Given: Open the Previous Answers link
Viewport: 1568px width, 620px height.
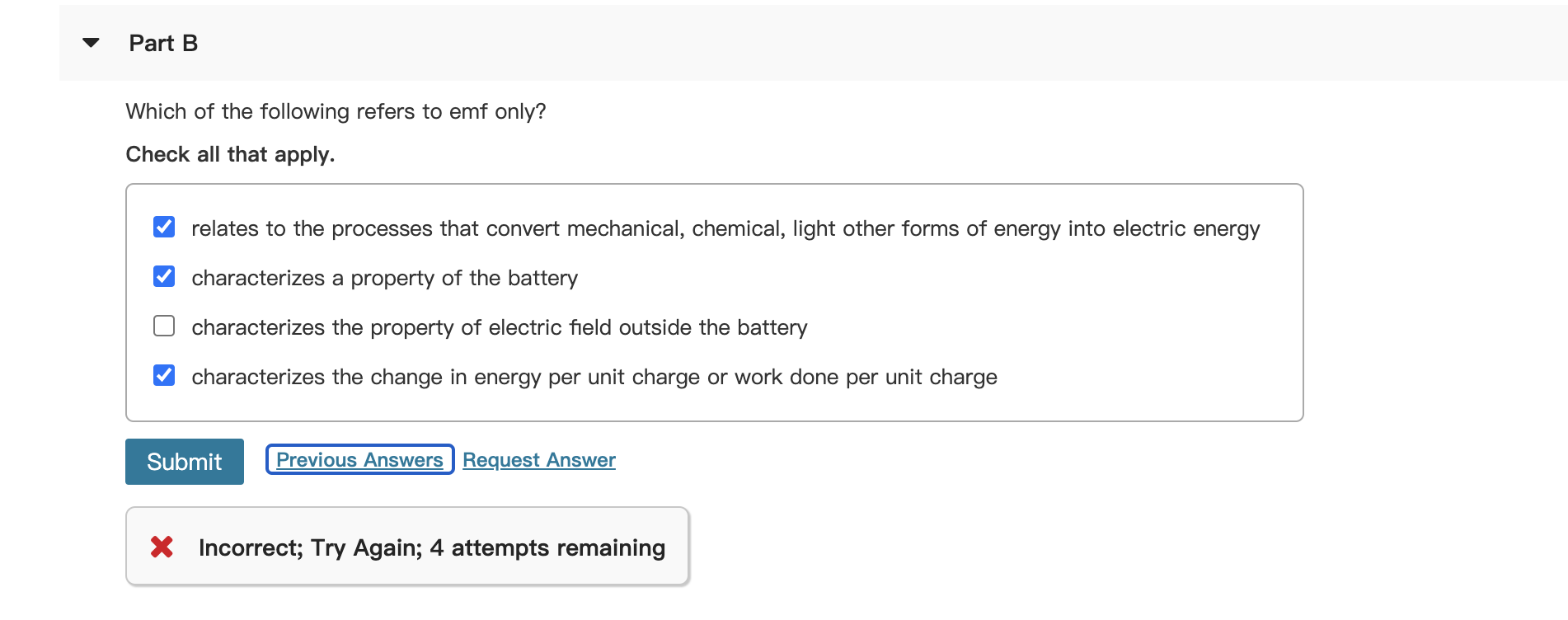Looking at the screenshot, I should tap(359, 460).
